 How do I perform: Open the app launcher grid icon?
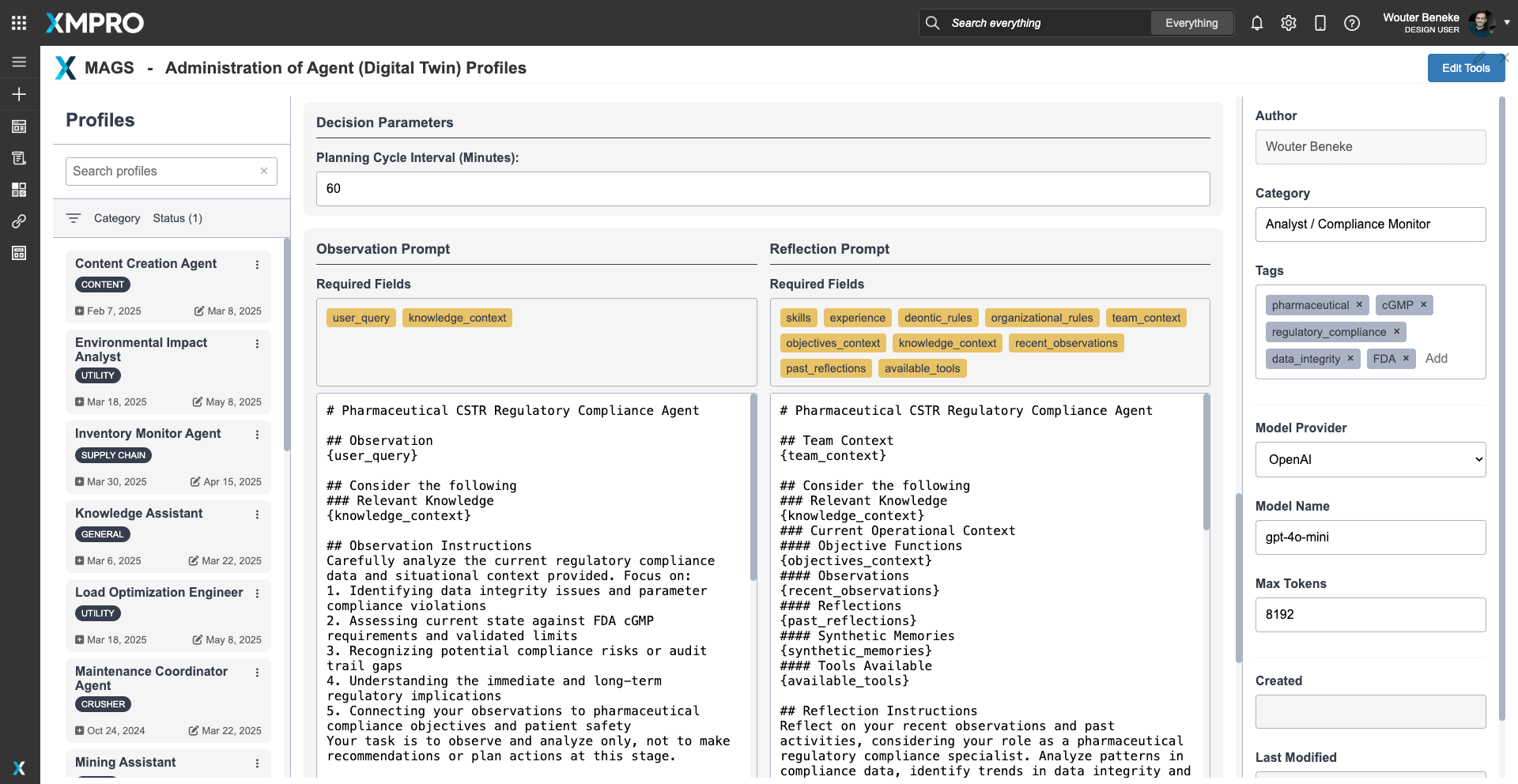[19, 23]
